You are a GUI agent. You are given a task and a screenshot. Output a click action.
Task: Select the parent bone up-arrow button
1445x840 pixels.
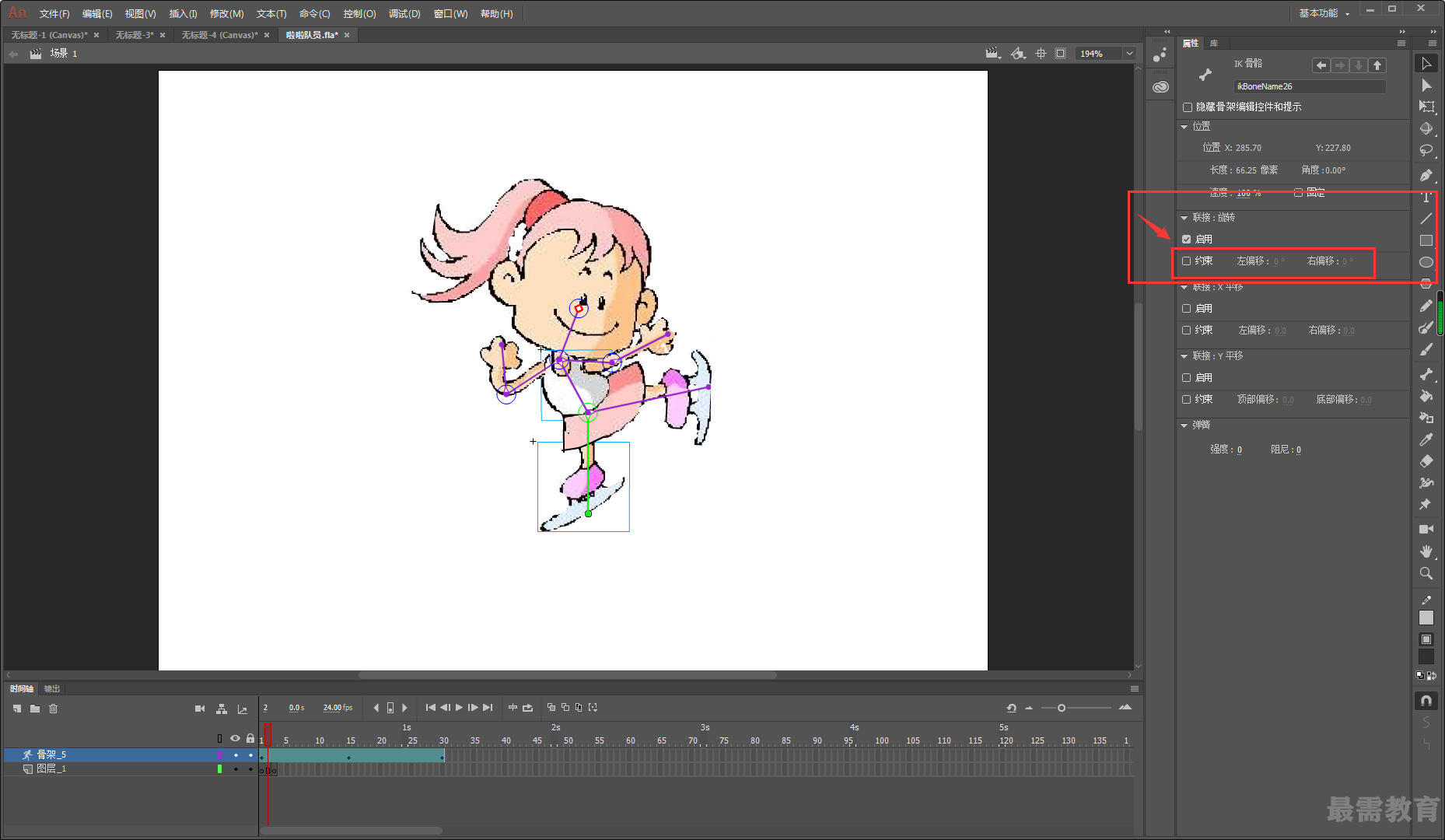tap(1377, 65)
